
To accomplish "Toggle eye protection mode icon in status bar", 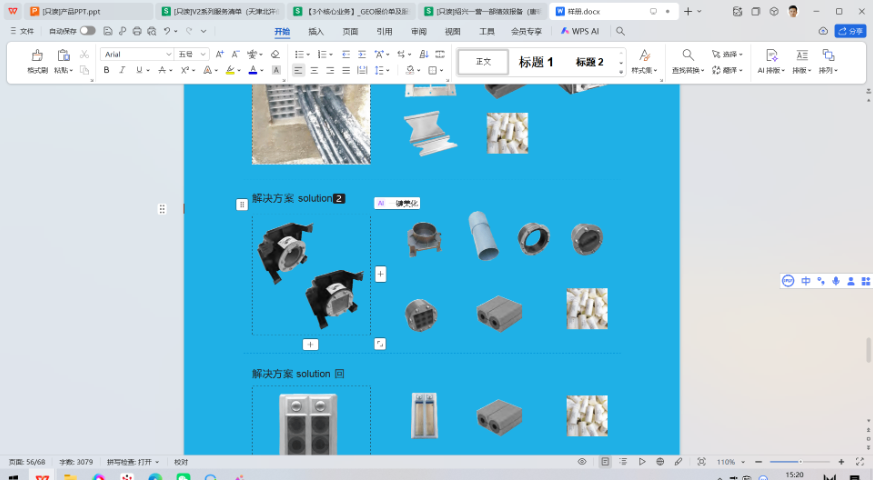I will point(582,462).
